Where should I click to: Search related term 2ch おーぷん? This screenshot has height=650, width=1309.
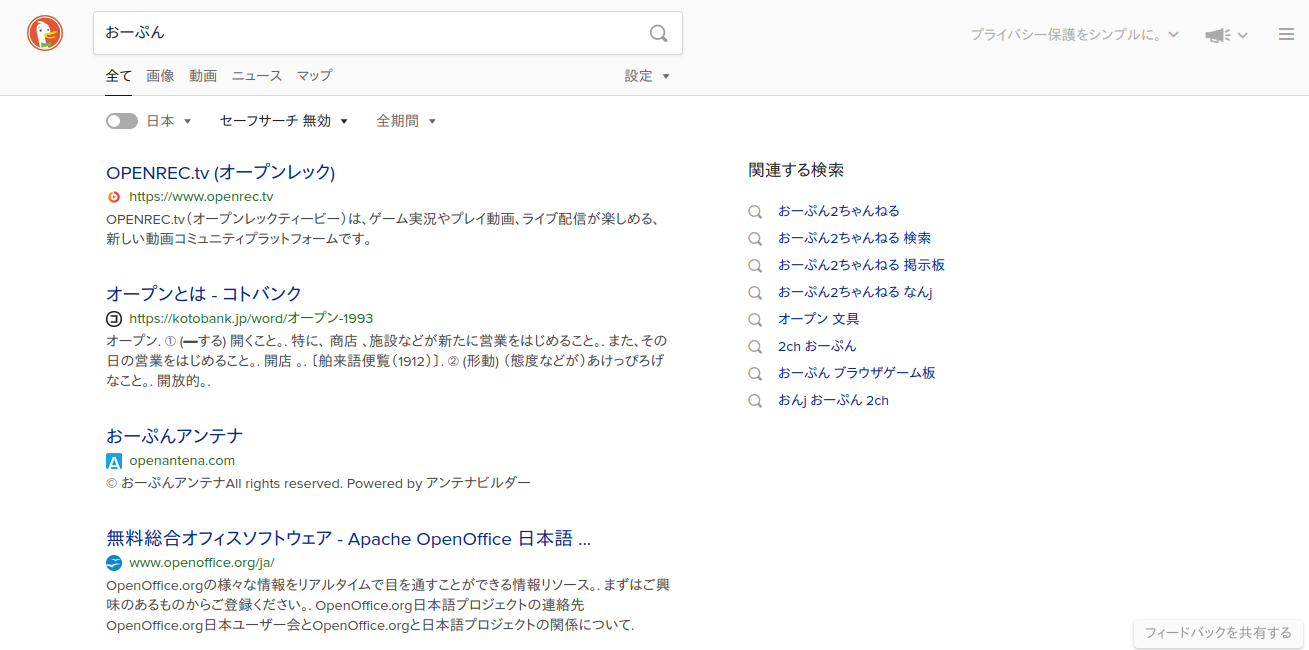[817, 346]
